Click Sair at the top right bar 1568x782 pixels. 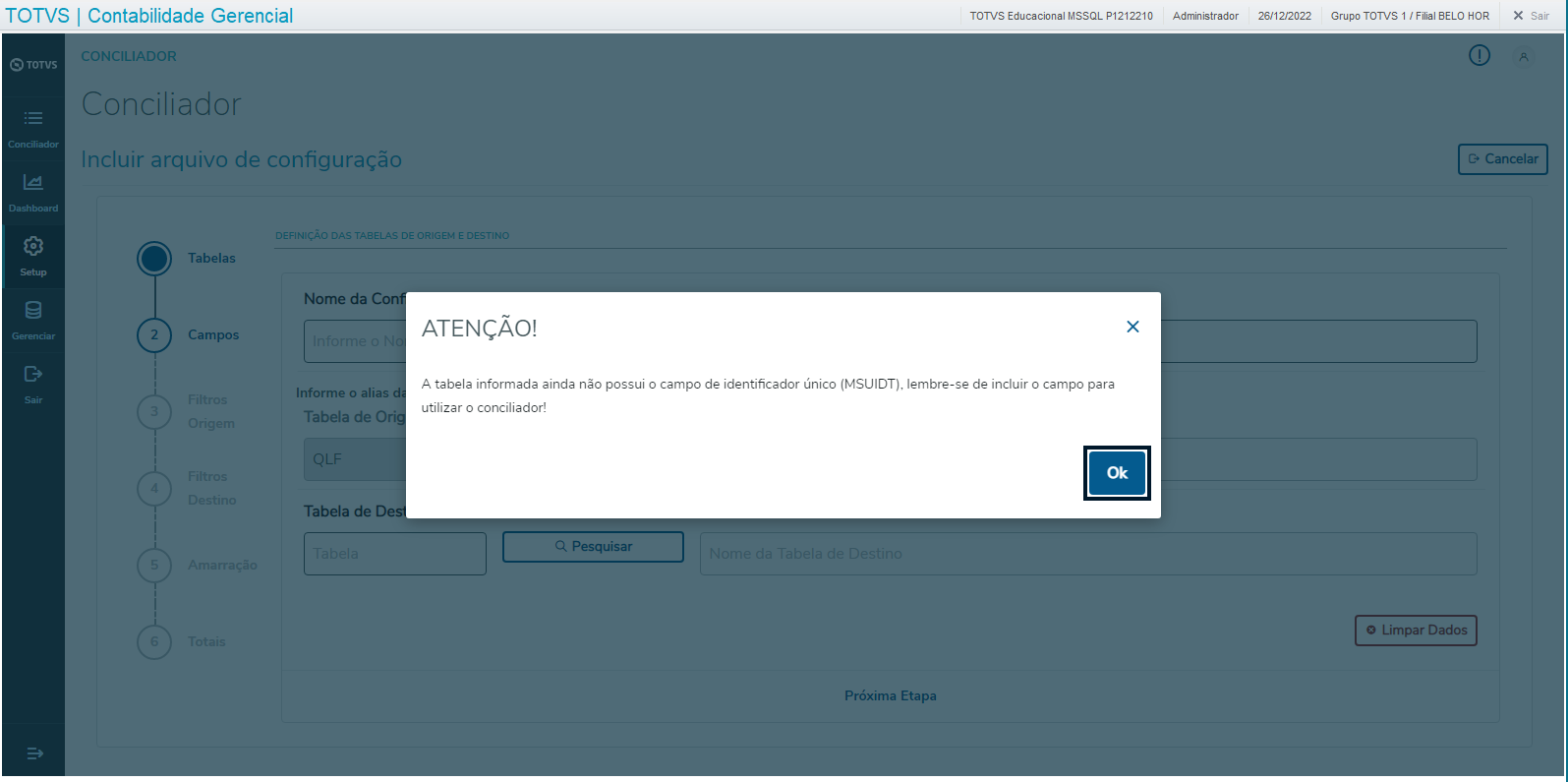[1531, 16]
